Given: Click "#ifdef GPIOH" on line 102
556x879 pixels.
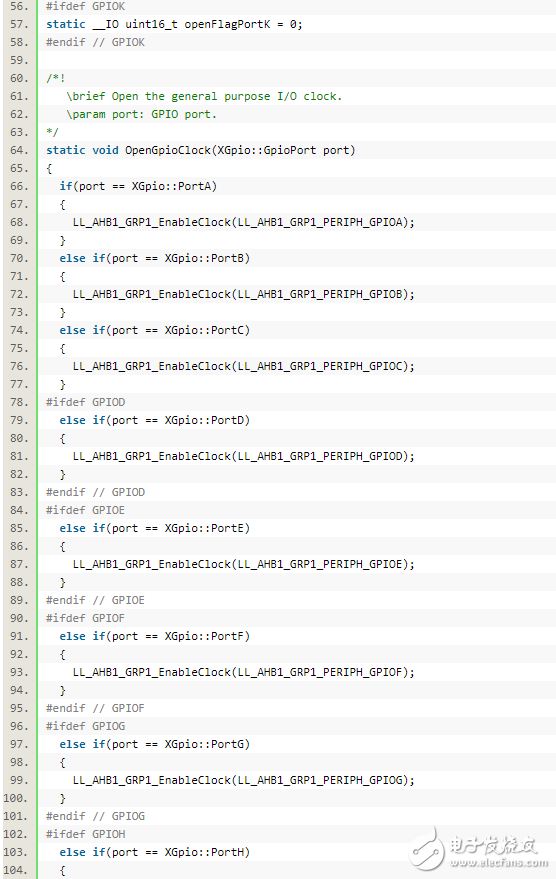Looking at the screenshot, I should pos(86,834).
